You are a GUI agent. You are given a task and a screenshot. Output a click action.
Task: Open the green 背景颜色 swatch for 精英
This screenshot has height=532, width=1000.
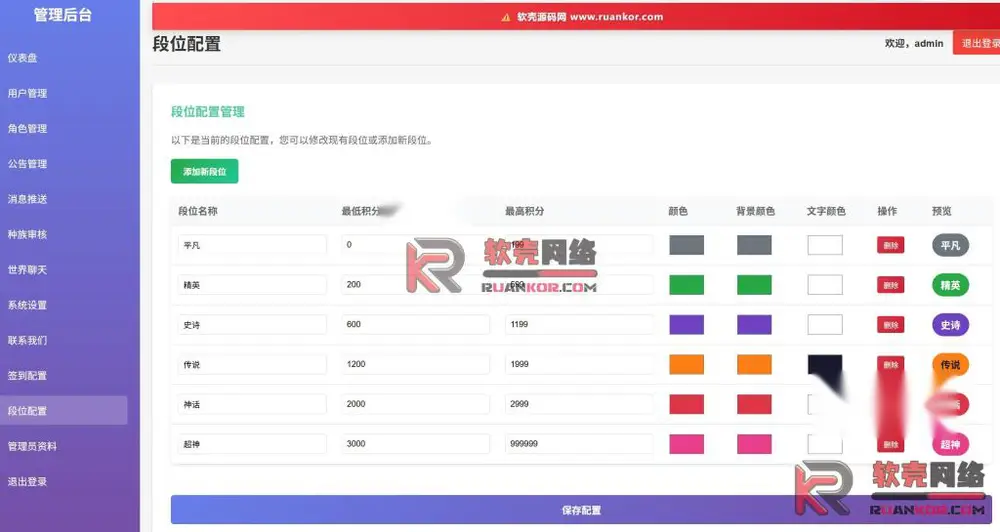tap(754, 284)
